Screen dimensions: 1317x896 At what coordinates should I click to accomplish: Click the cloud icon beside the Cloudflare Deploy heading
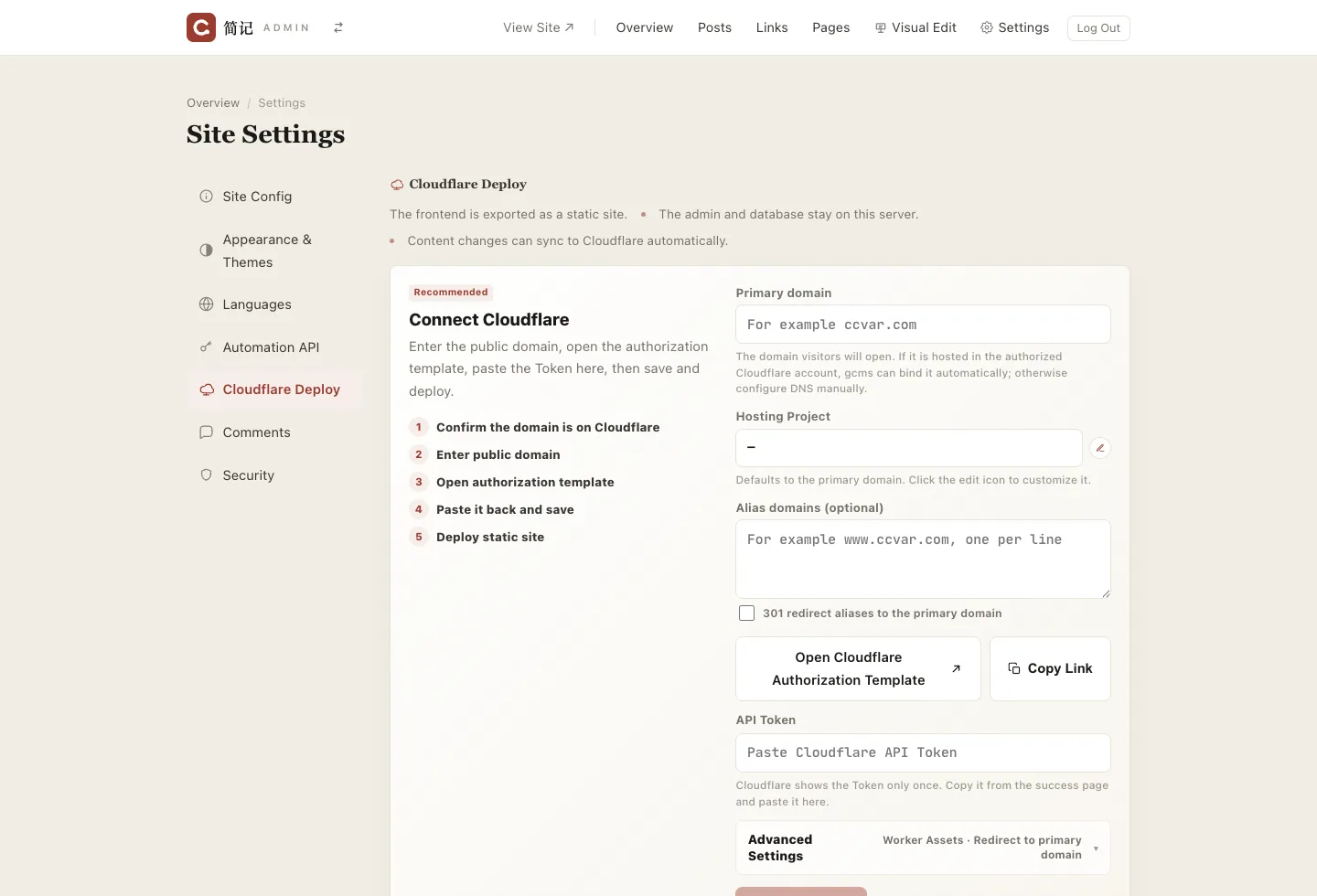click(x=397, y=185)
